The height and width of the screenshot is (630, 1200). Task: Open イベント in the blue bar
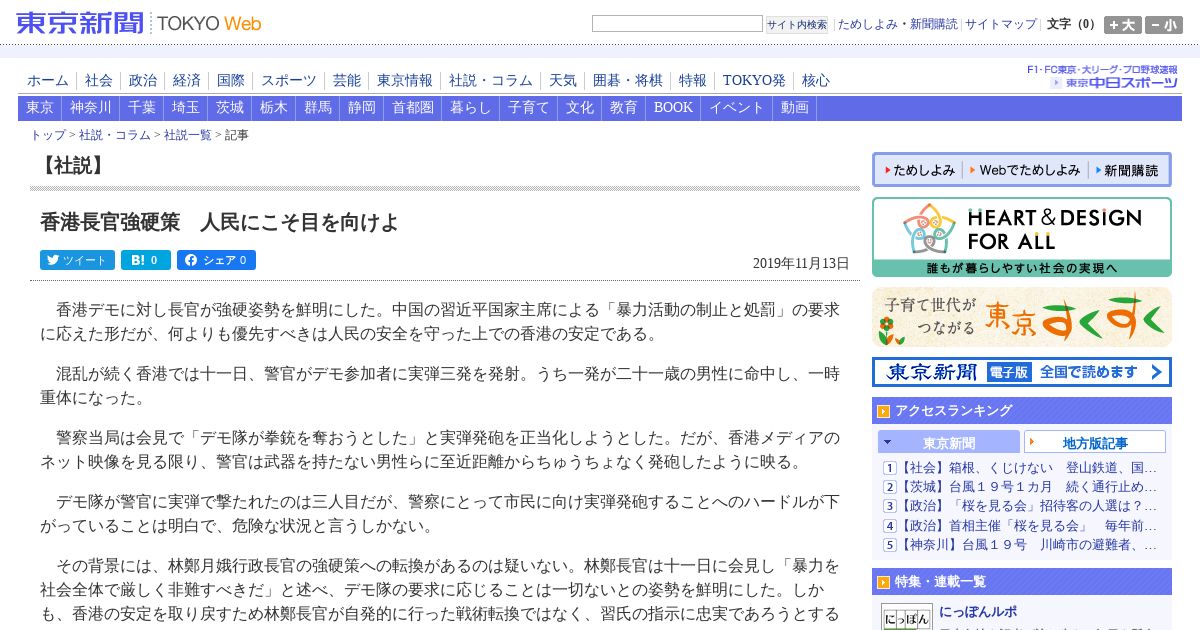coord(737,108)
